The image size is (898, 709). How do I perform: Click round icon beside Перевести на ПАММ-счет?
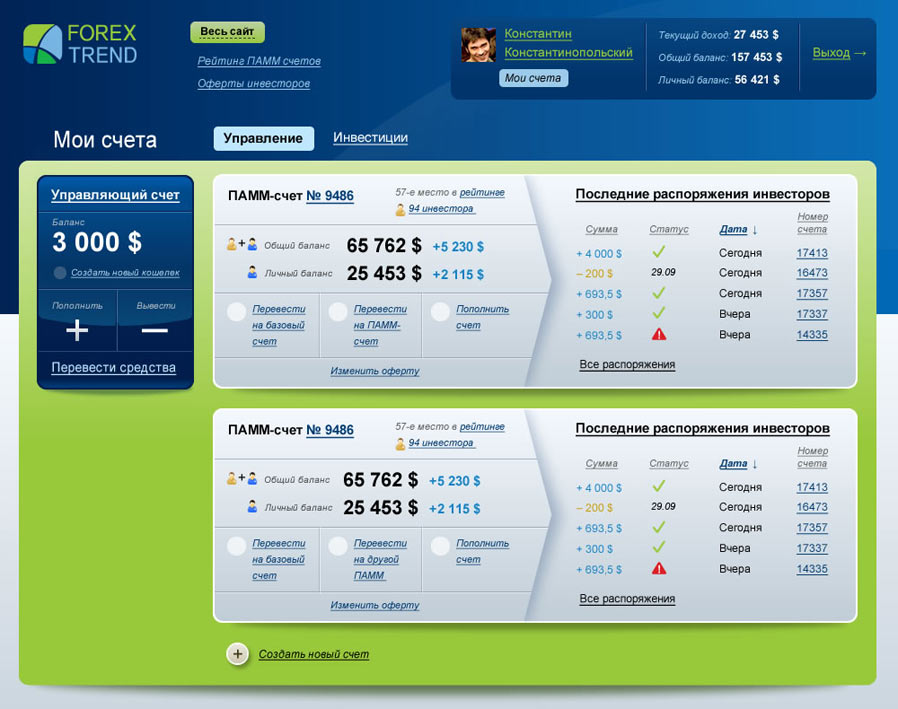click(338, 312)
